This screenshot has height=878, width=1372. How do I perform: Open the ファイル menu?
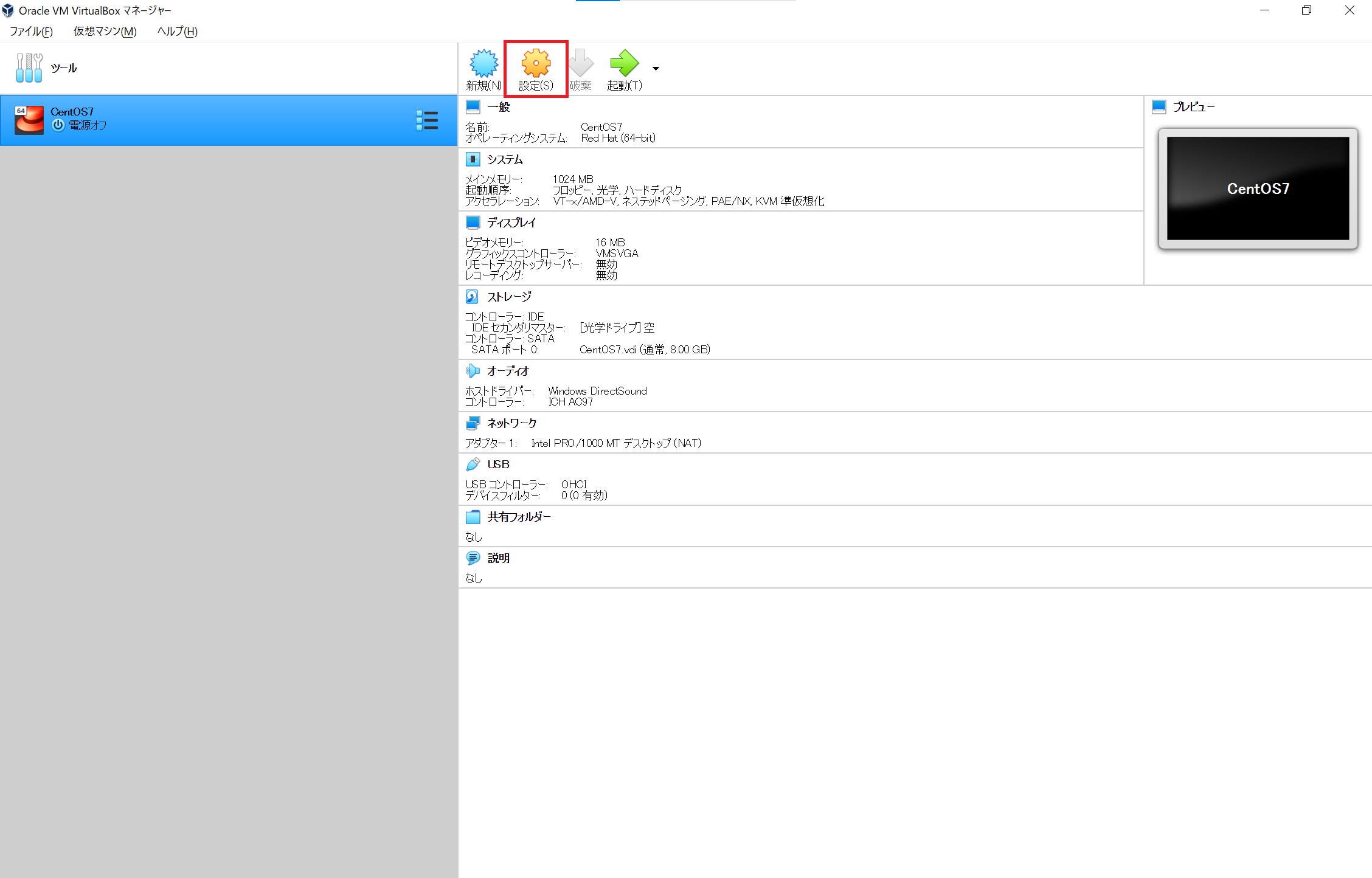point(30,31)
